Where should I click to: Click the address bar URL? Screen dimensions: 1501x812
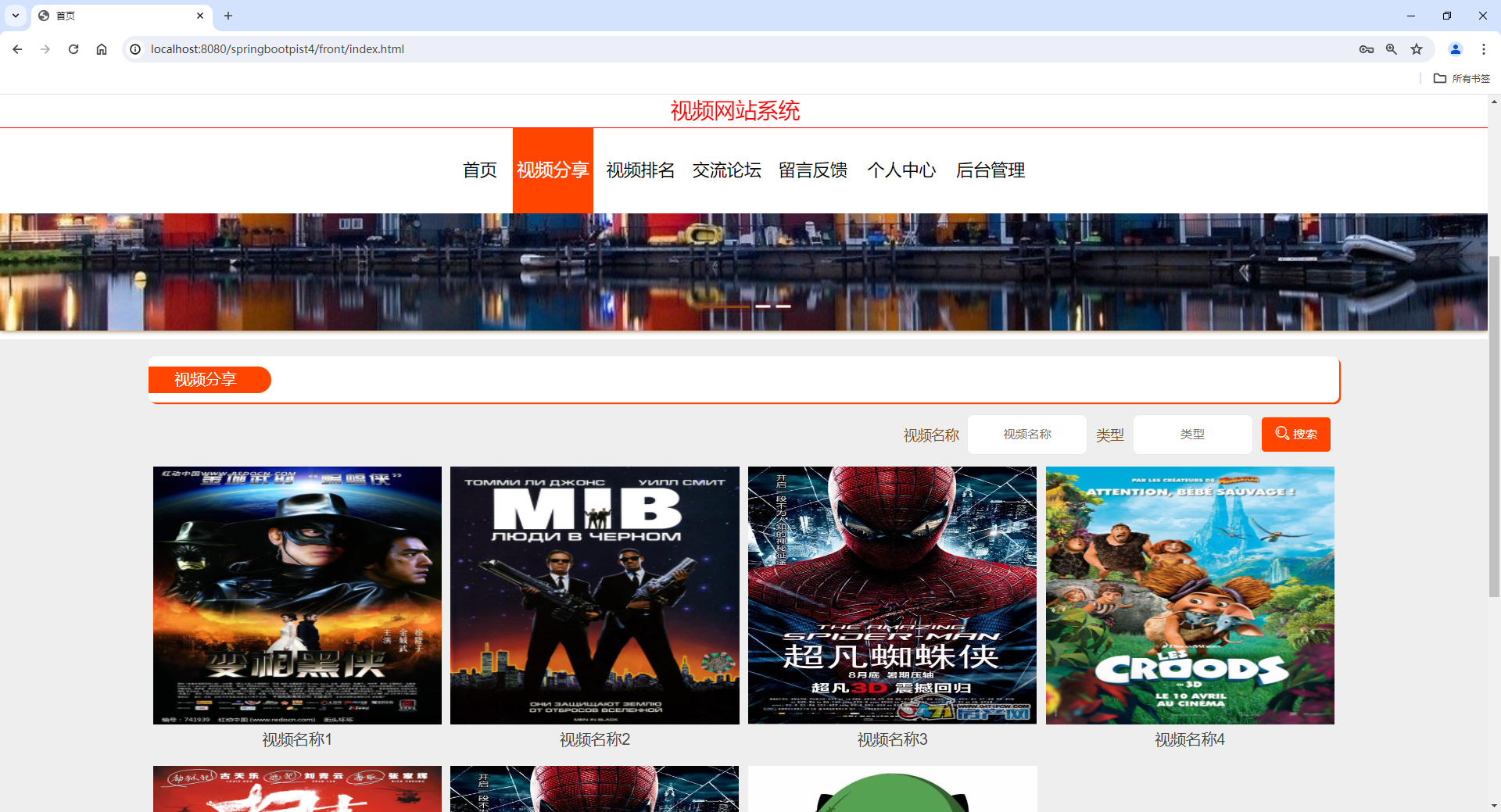click(278, 49)
